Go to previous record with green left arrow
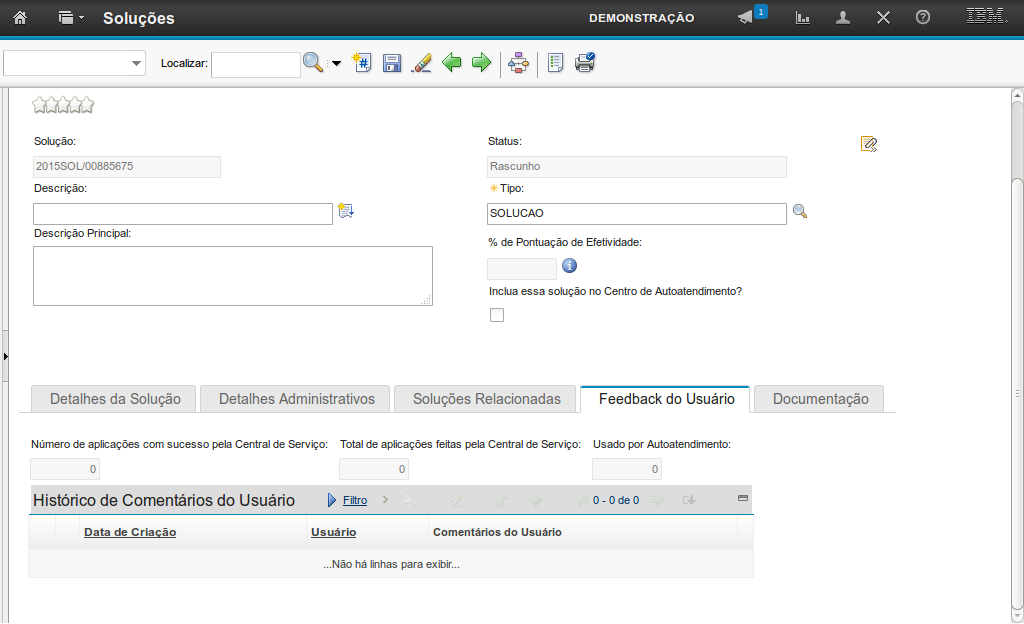The height and width of the screenshot is (624, 1024). tap(452, 63)
